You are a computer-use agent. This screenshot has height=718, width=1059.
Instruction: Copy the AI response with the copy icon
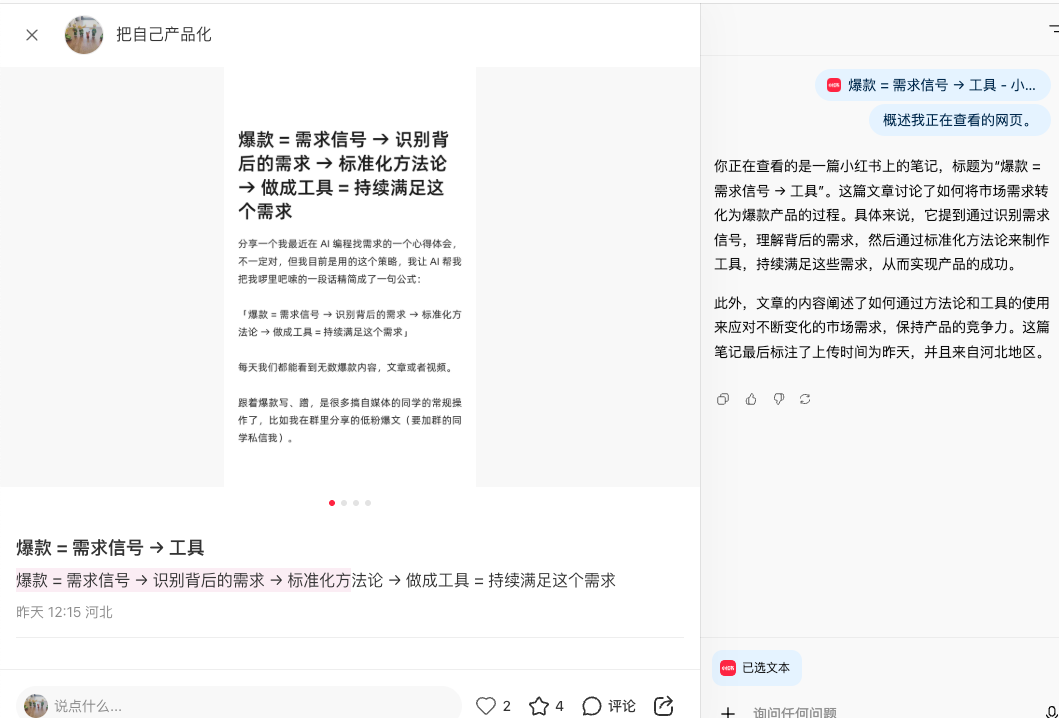pos(723,399)
